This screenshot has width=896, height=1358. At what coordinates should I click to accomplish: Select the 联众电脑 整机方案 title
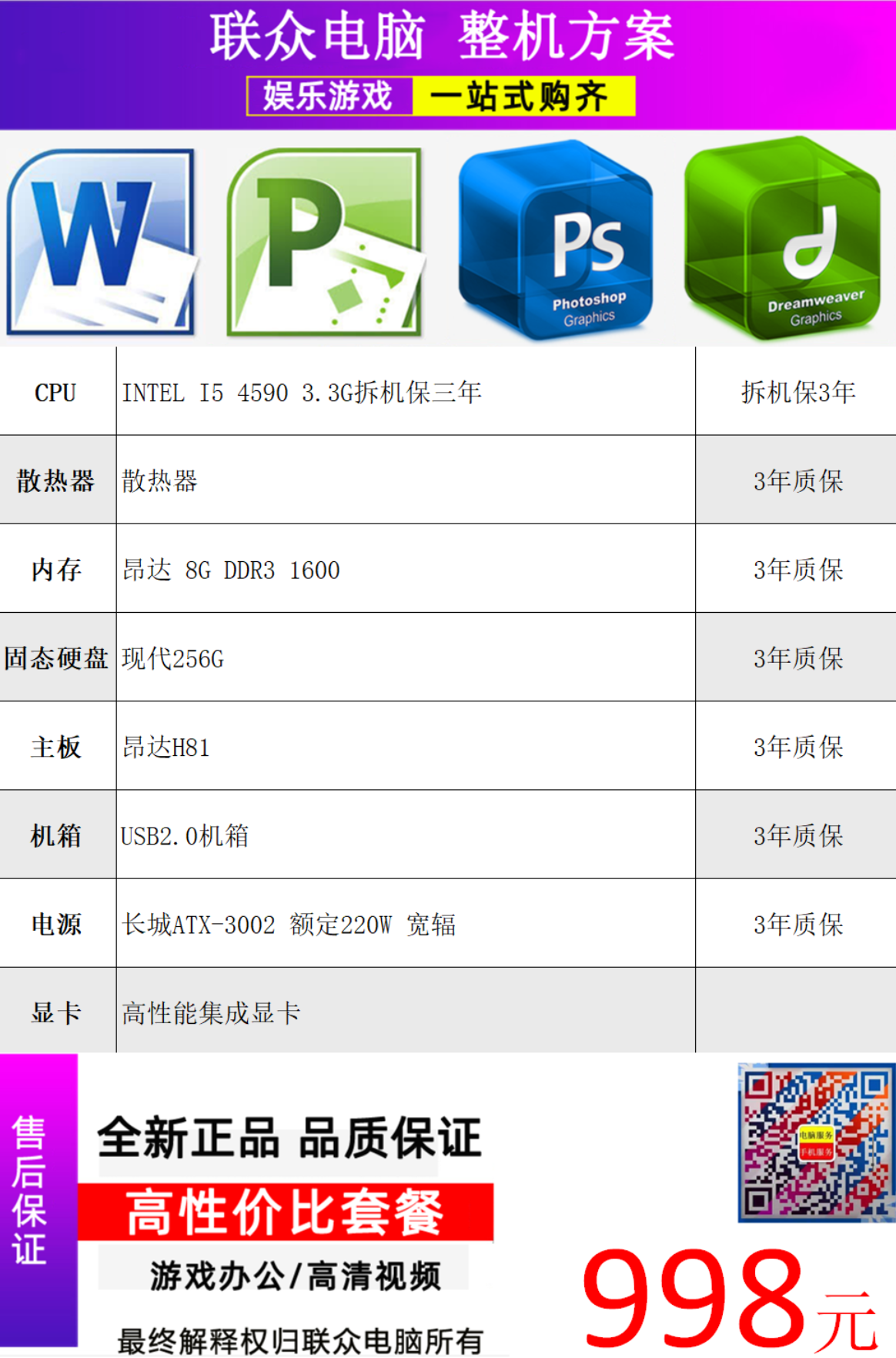443,37
